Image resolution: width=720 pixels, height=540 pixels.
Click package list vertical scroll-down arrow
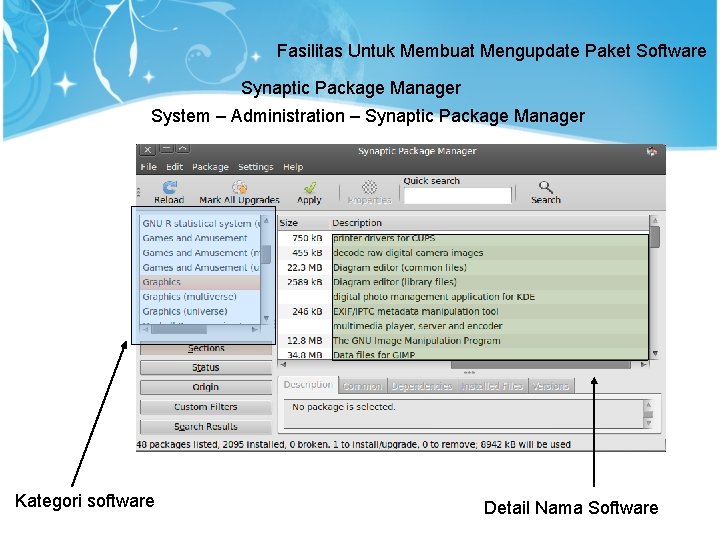pos(655,354)
